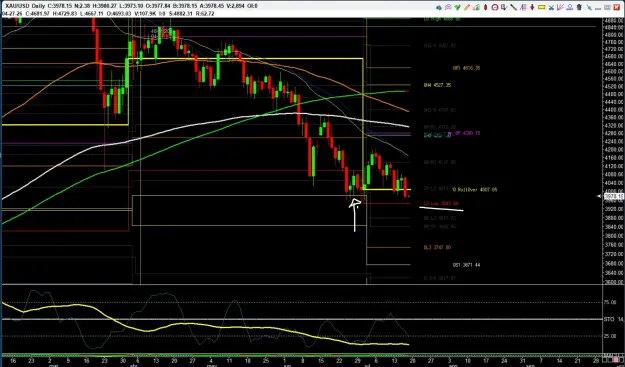Screen dimensions: 625x367
Task: Click the black trash can icon
Action: click(x=579, y=7)
